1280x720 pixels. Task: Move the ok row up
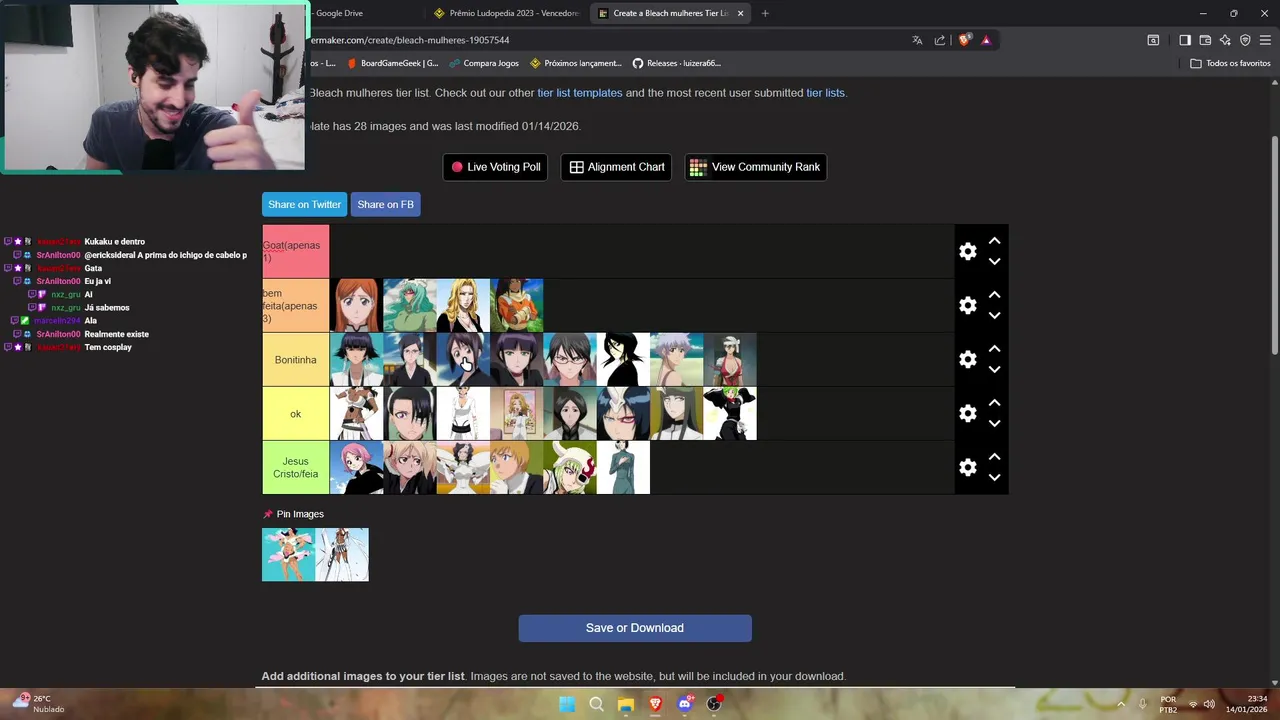click(x=994, y=403)
